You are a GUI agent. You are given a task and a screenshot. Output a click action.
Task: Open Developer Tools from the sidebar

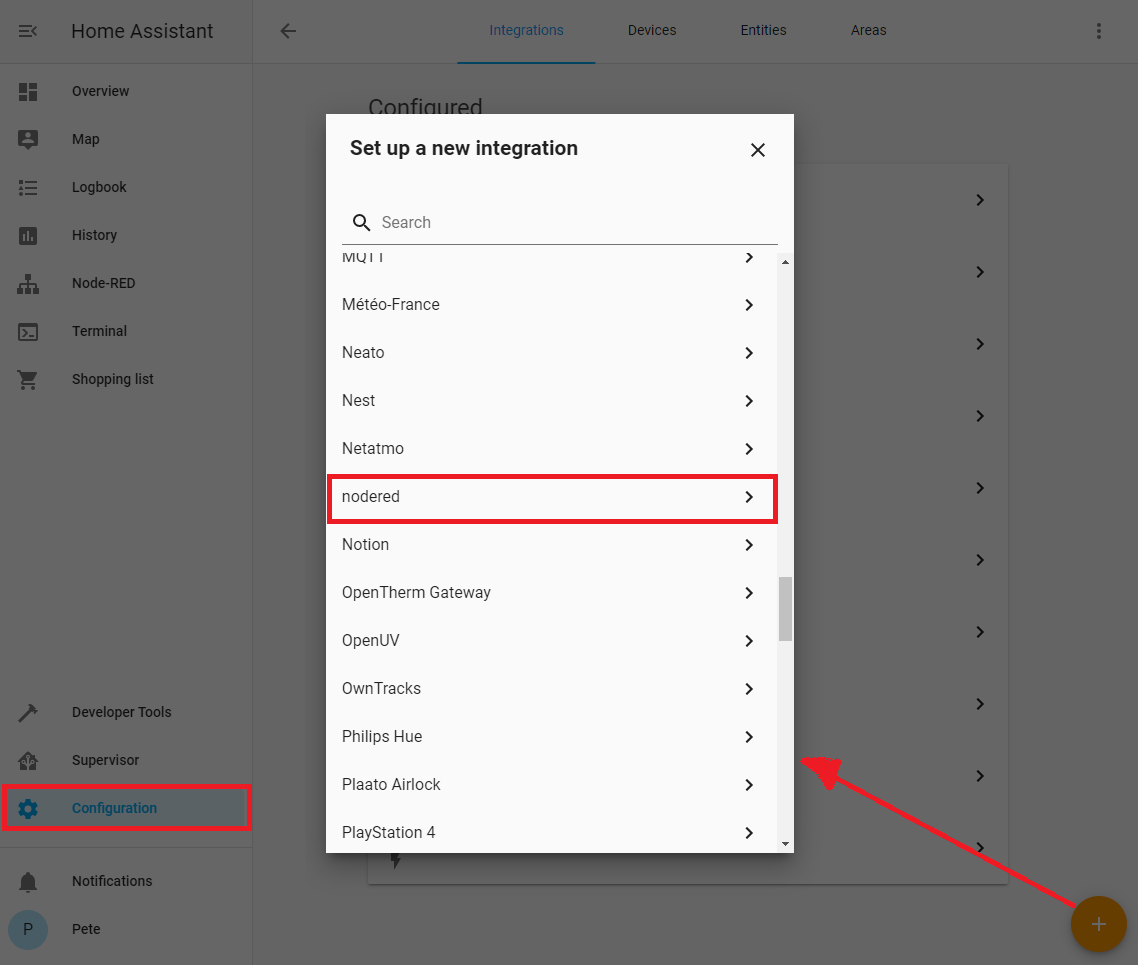(126, 713)
